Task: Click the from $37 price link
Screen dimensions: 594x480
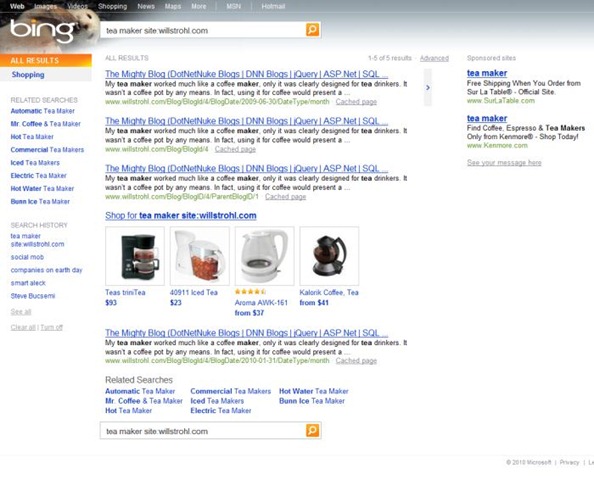Action: (249, 313)
